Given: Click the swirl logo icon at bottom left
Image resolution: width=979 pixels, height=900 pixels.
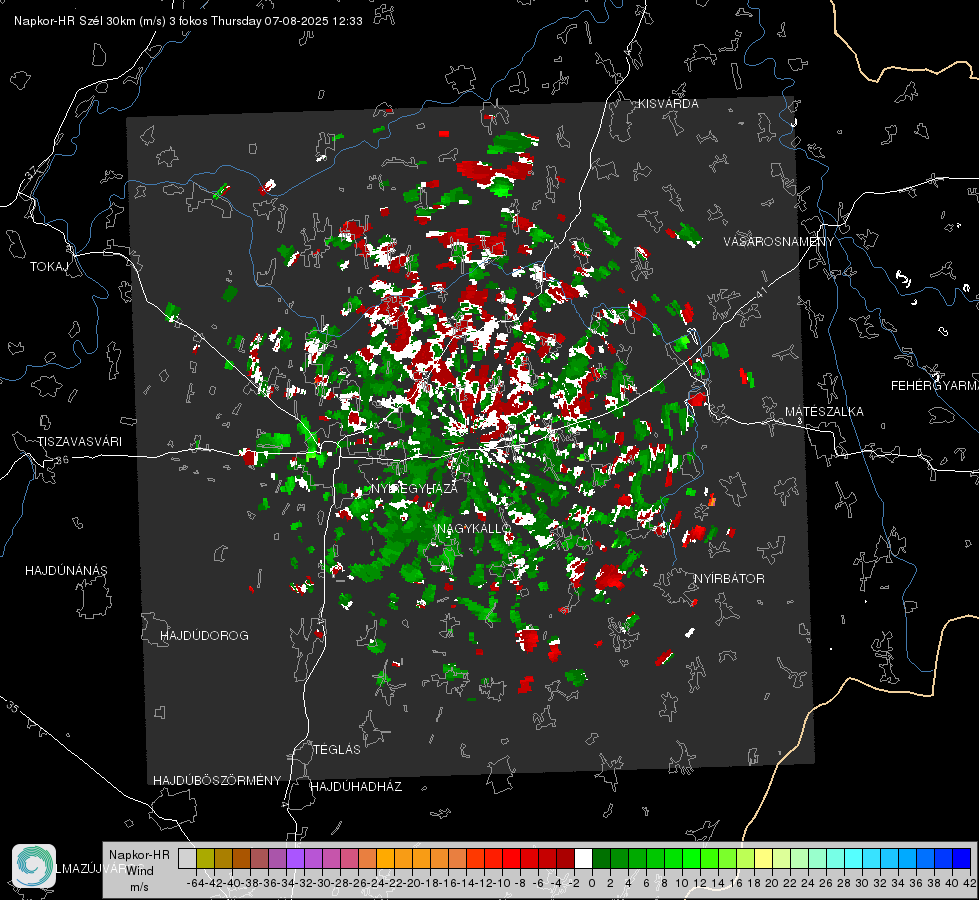Looking at the screenshot, I should tap(34, 866).
